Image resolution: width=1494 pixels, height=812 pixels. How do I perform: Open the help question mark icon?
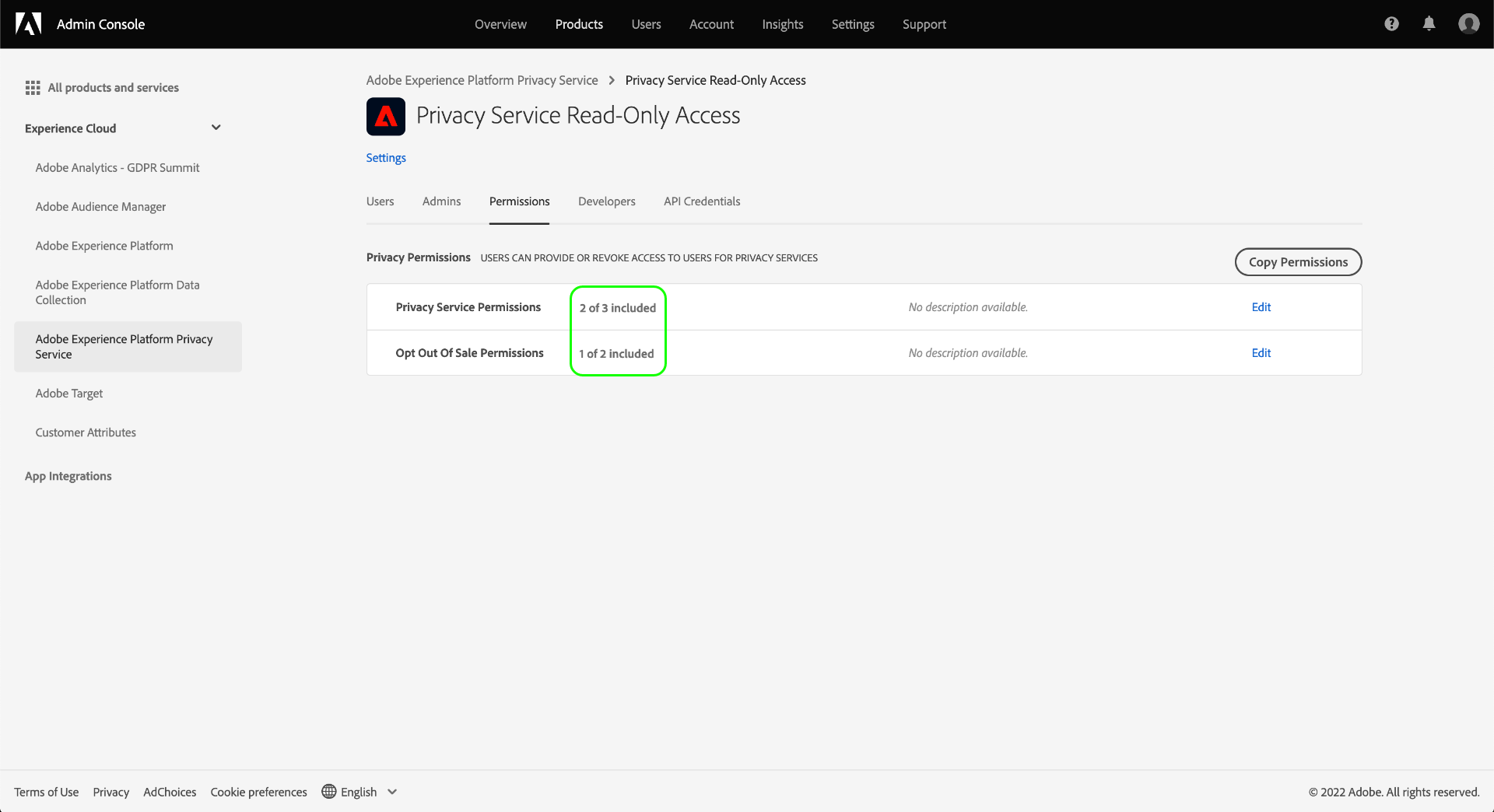1391,24
